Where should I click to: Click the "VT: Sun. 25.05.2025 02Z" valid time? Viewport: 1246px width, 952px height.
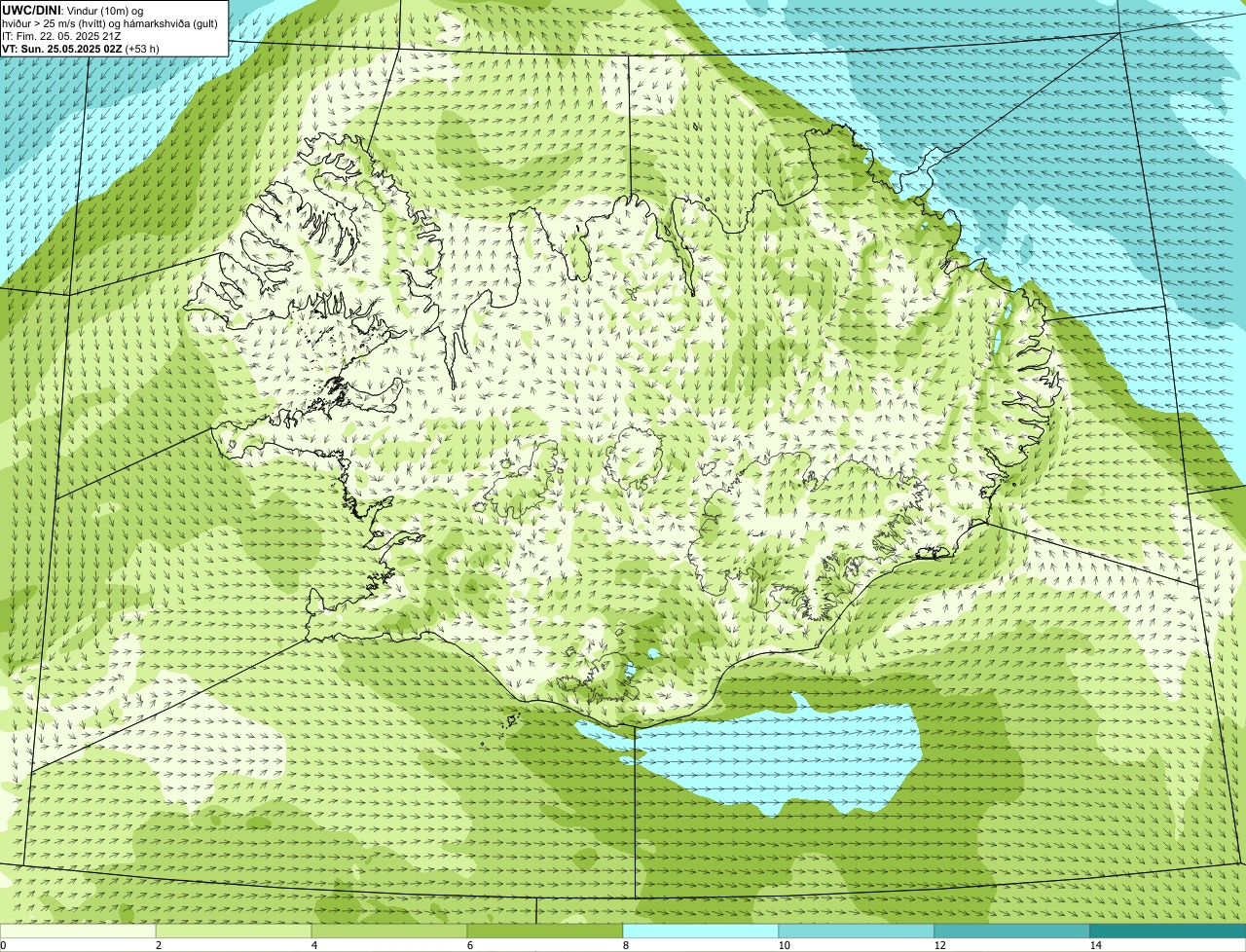61,48
